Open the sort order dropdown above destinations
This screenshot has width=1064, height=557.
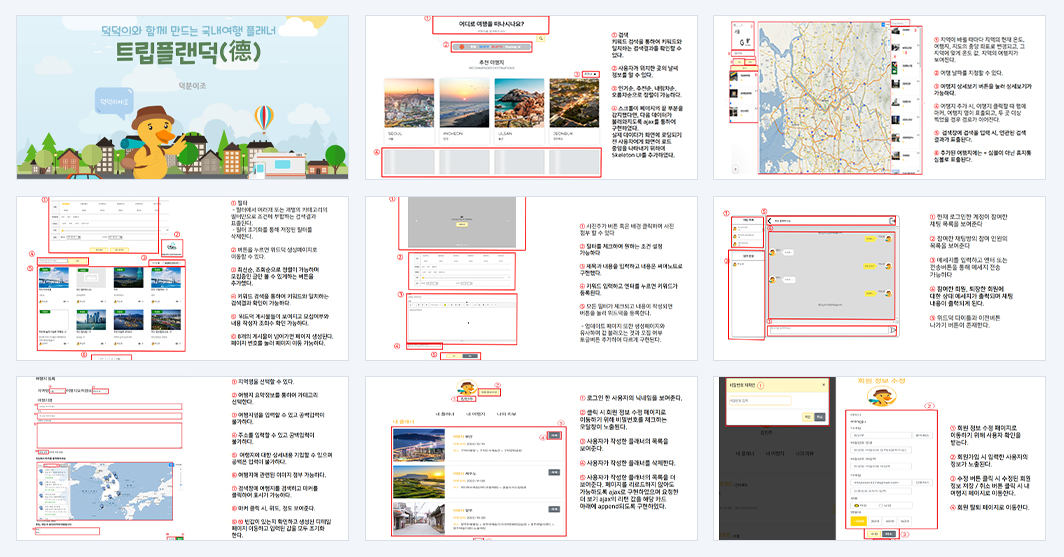(x=592, y=74)
